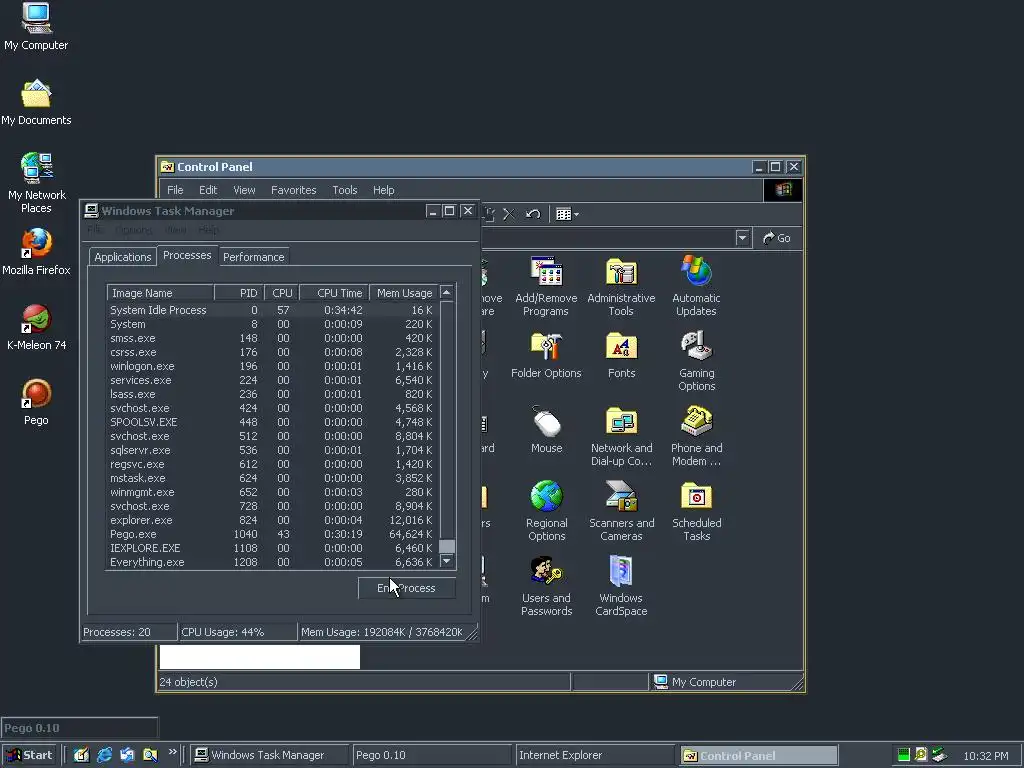The image size is (1024, 768).
Task: Select the explorer.exe process row
Action: pyautogui.click(x=272, y=520)
